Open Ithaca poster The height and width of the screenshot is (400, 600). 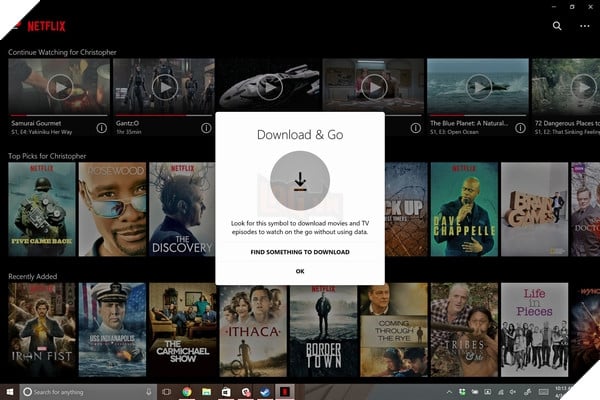tap(253, 331)
